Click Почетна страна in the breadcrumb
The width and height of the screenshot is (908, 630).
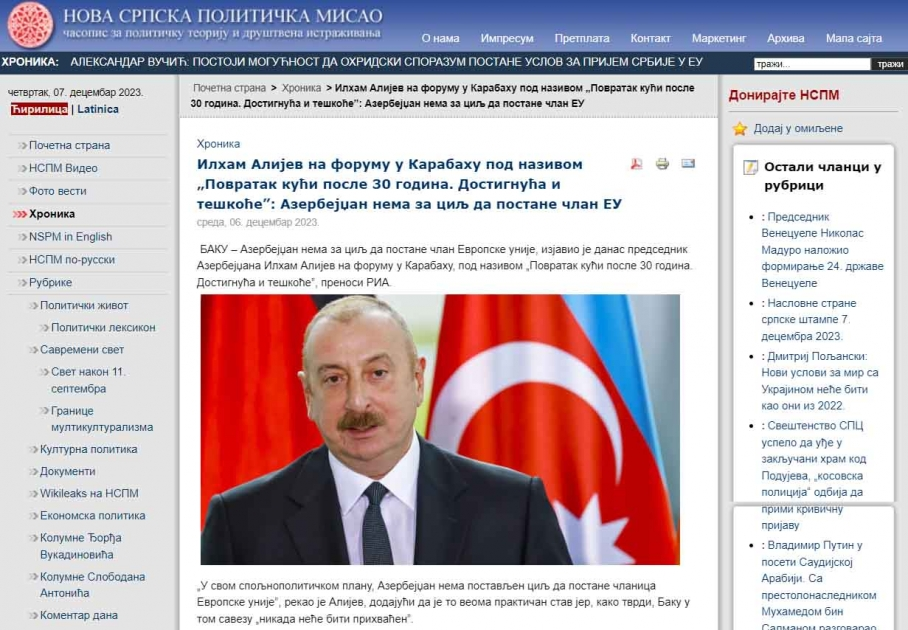[x=229, y=88]
